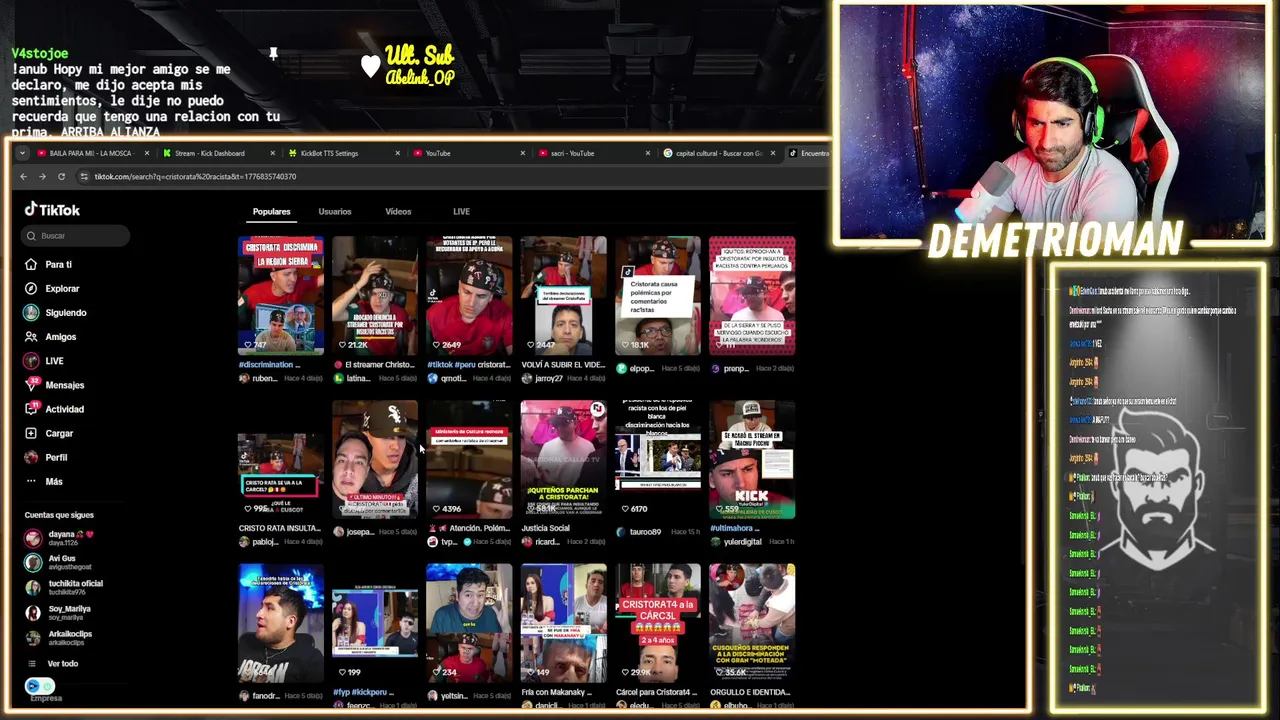Open the Para ti home feed icon
1280x720 pixels.
[x=31, y=264]
